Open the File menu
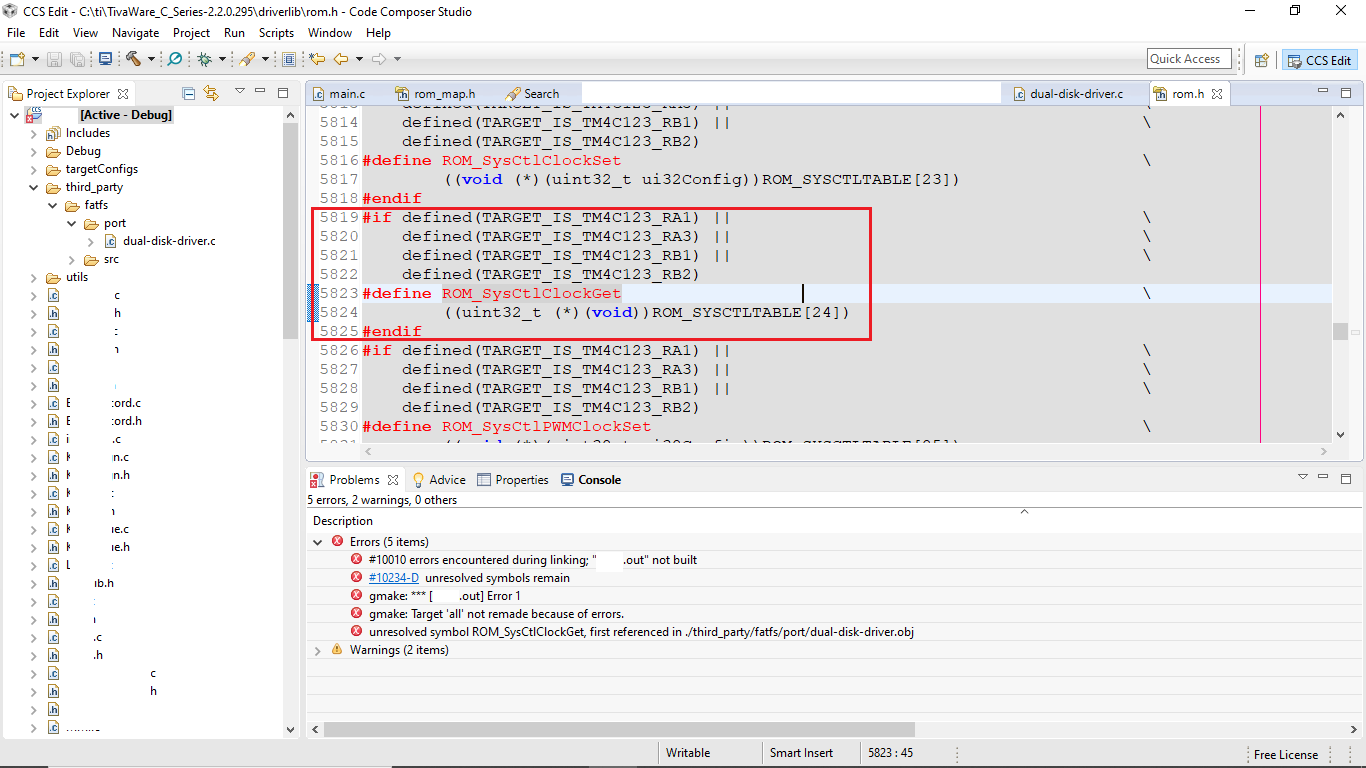1366x768 pixels. [16, 33]
